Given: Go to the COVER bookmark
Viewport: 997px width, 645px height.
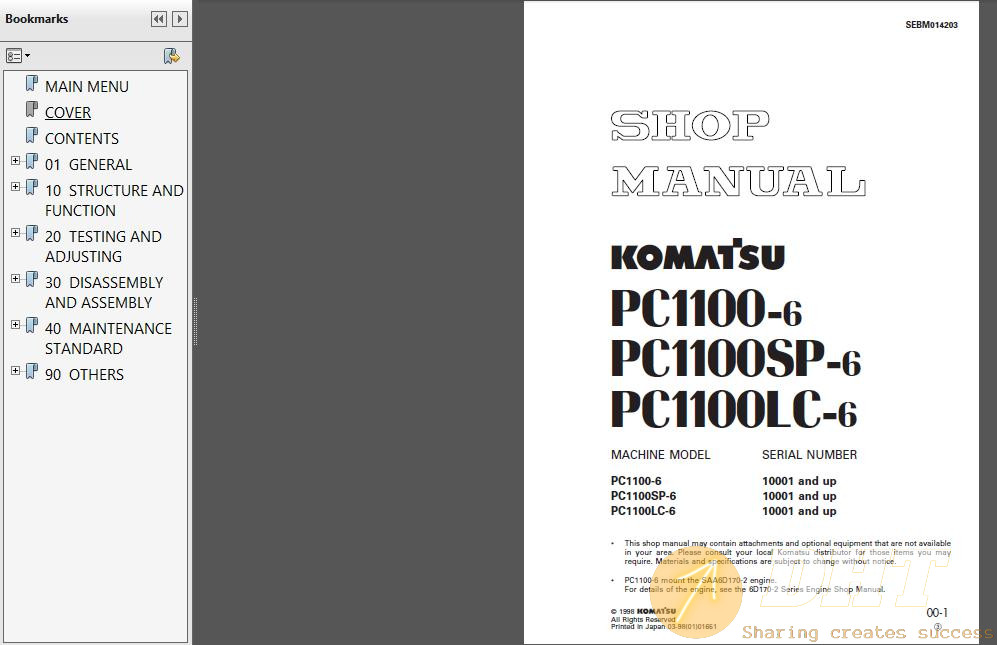Looking at the screenshot, I should [68, 113].
